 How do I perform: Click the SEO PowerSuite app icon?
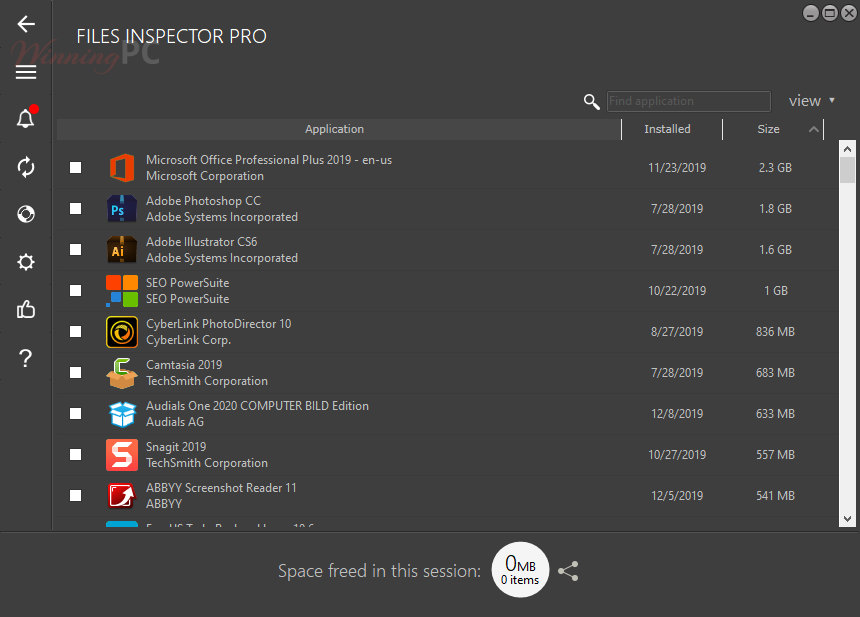pyautogui.click(x=122, y=291)
